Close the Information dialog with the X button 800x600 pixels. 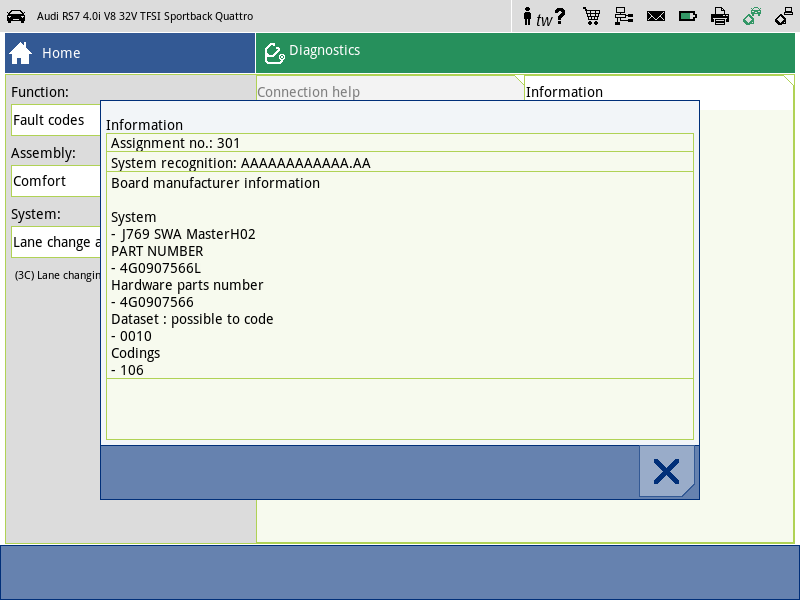[667, 470]
